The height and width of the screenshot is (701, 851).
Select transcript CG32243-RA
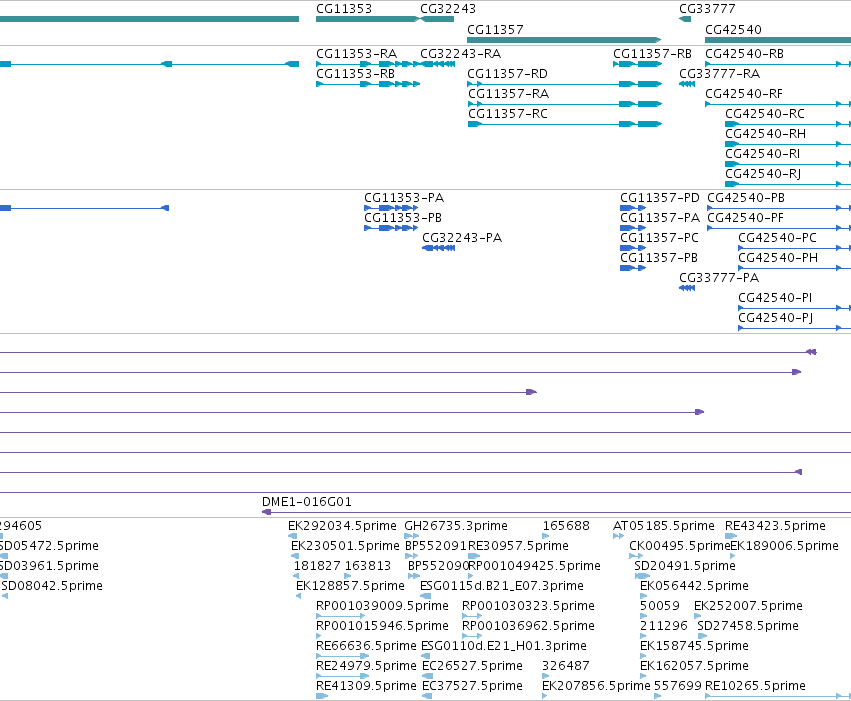coord(461,54)
